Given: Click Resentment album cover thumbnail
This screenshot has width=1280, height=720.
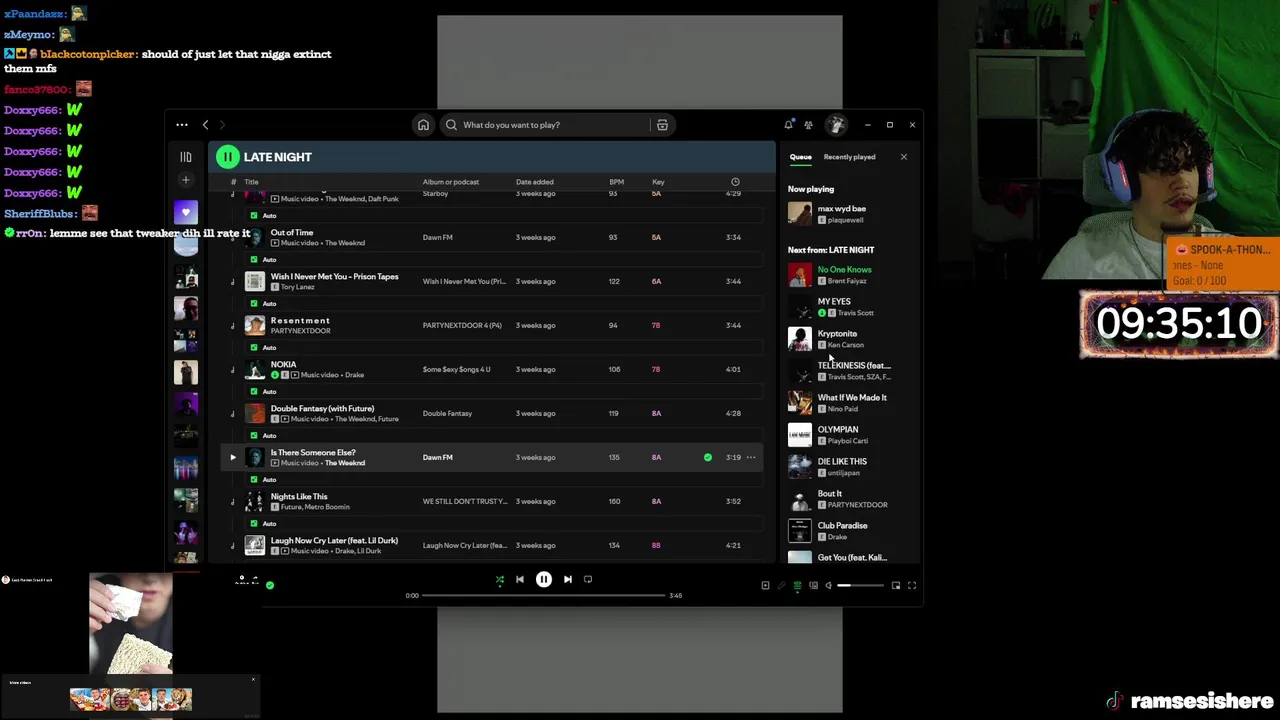Looking at the screenshot, I should 255,325.
